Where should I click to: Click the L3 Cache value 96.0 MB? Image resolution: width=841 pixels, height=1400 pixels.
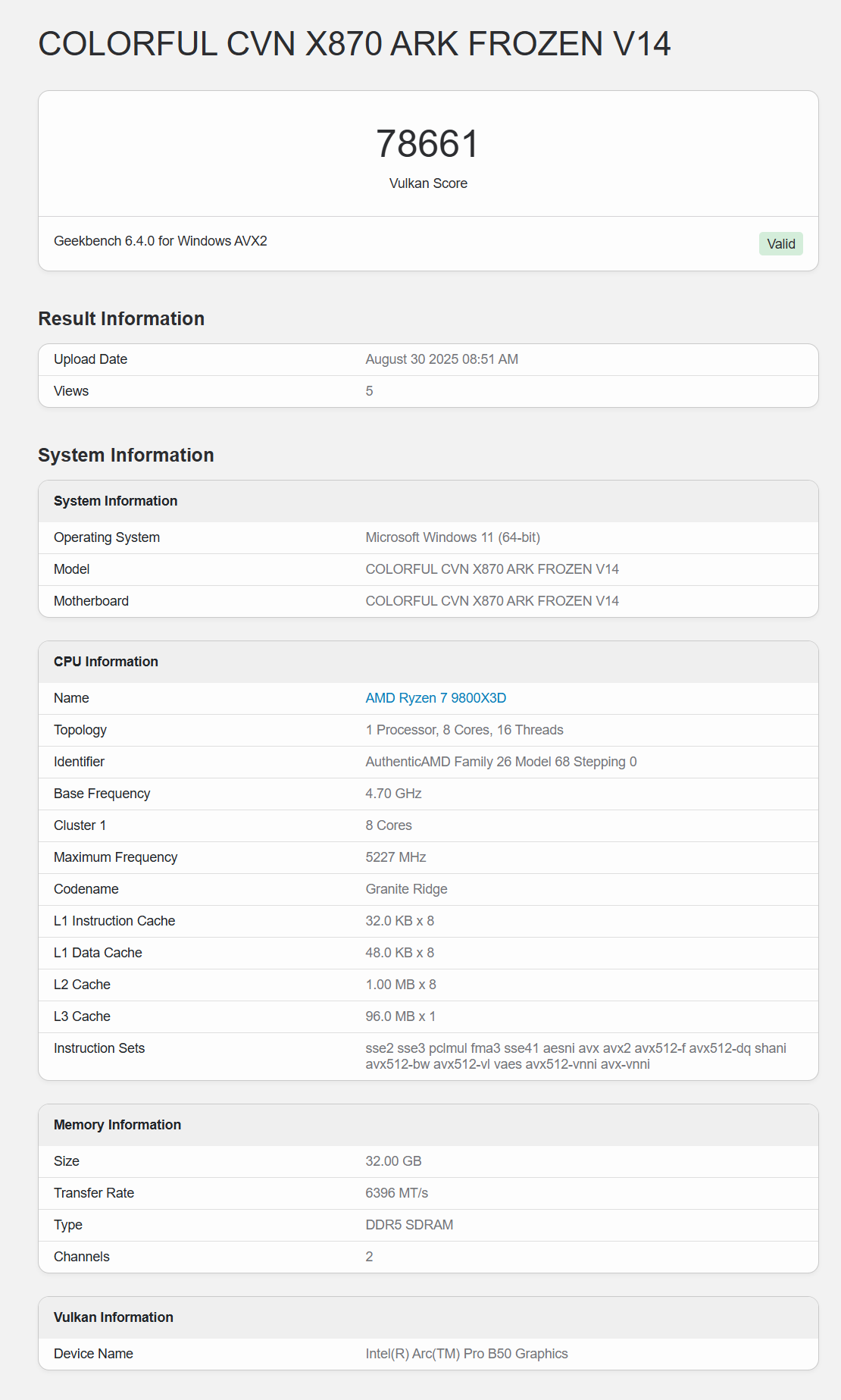[x=400, y=1016]
